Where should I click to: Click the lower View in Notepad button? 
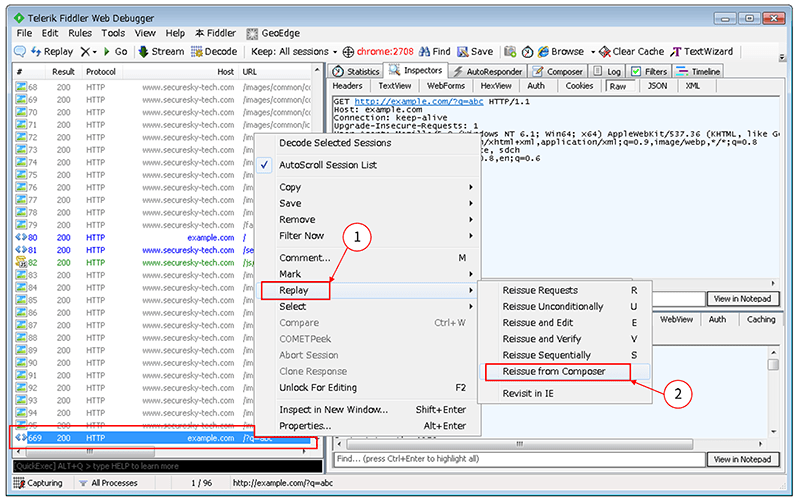742,459
